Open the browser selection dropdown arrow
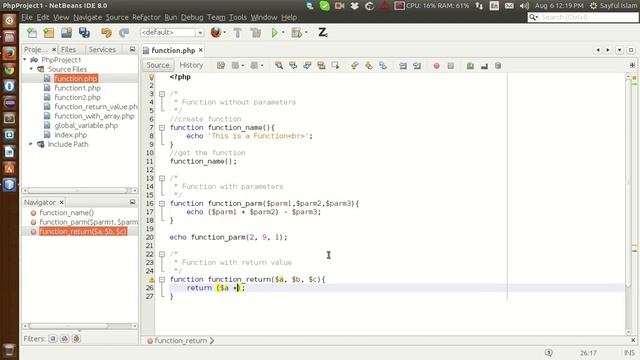Screen dimensions: 640x360 [x=225, y=33]
